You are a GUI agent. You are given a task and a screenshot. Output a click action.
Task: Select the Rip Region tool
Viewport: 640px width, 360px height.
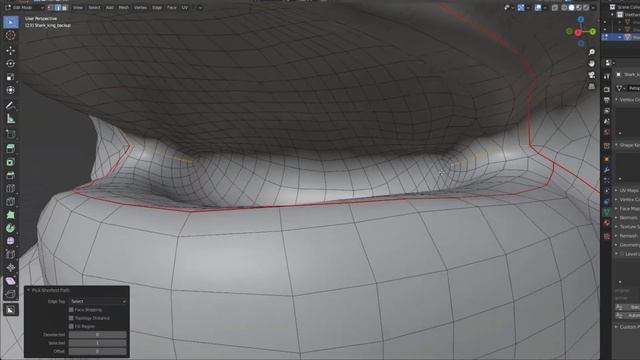pos(11,294)
